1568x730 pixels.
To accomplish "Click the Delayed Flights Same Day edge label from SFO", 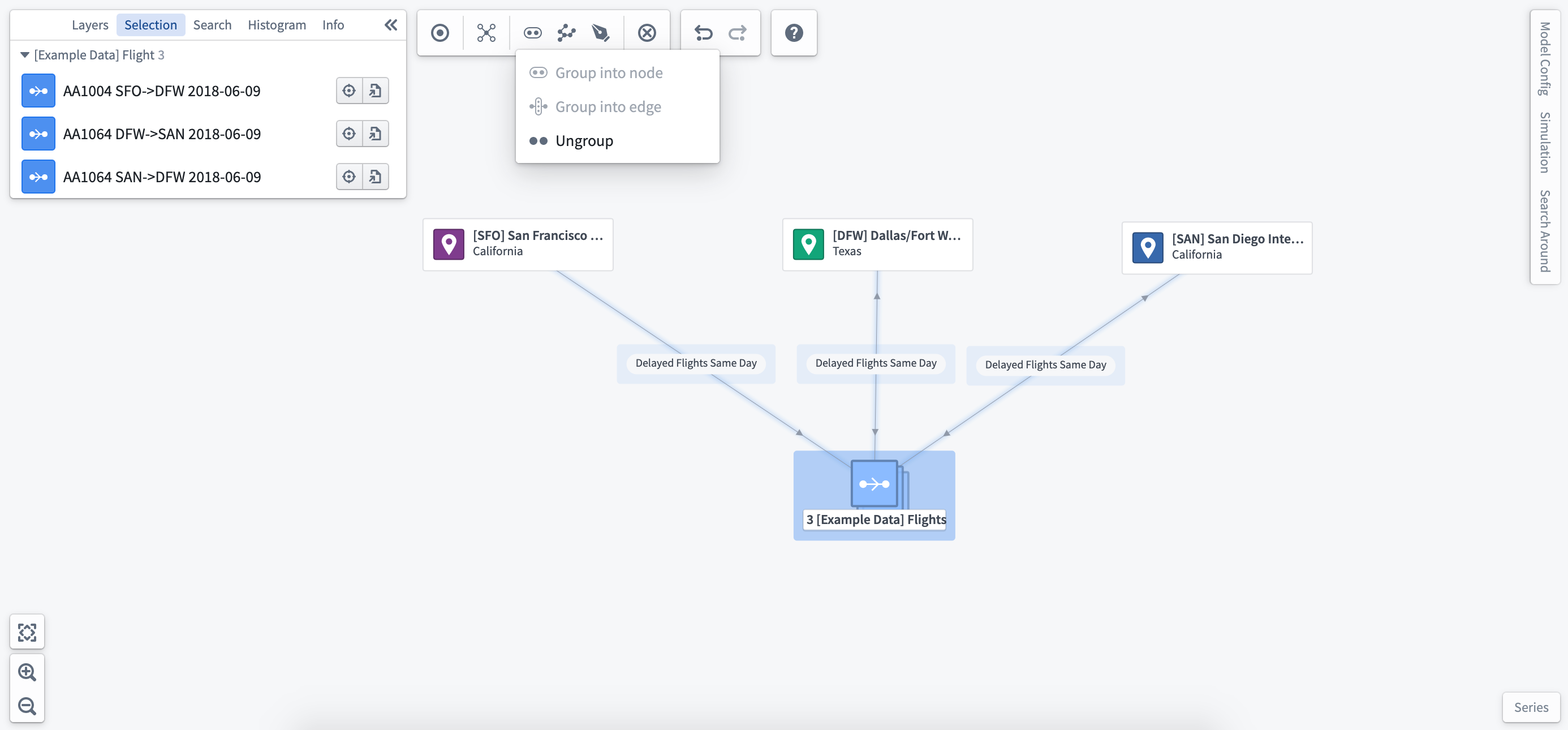I will 696,363.
